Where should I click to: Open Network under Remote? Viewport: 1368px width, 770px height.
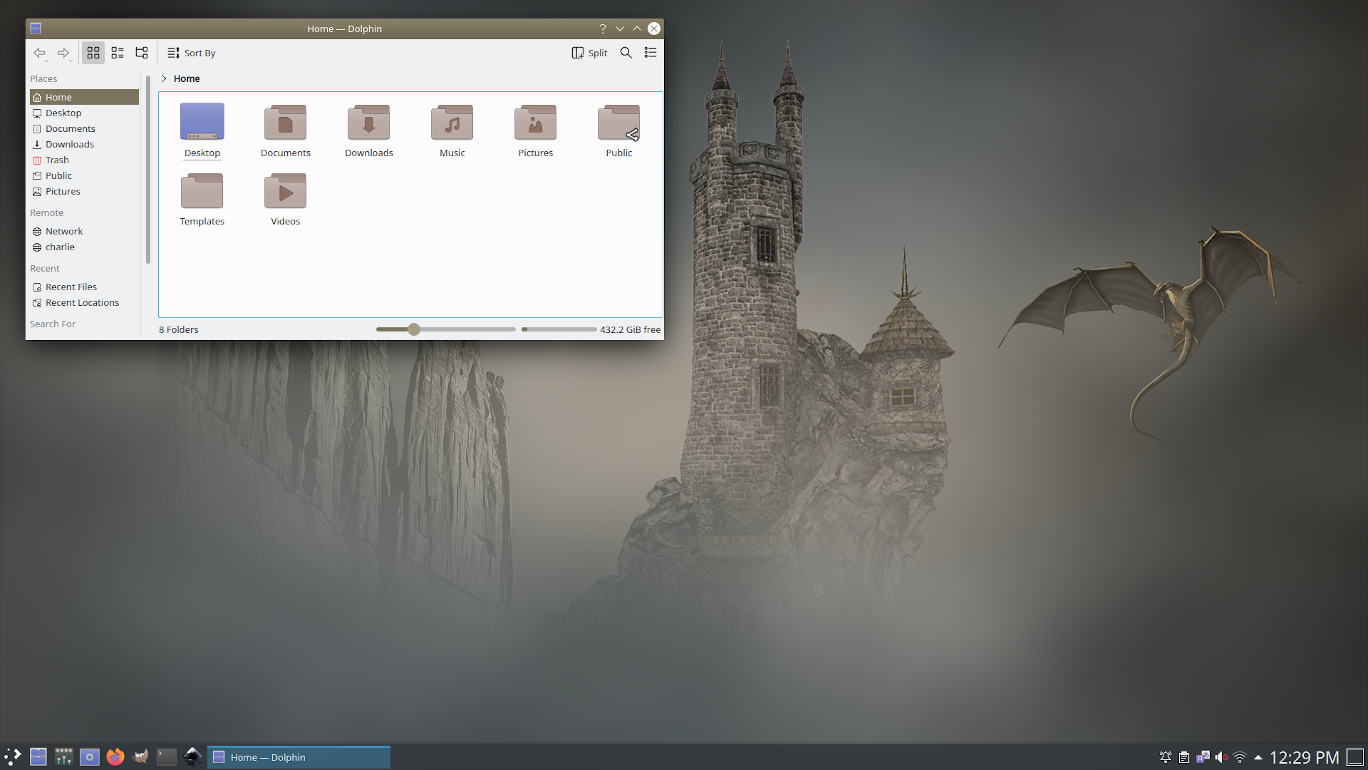(x=84, y=231)
